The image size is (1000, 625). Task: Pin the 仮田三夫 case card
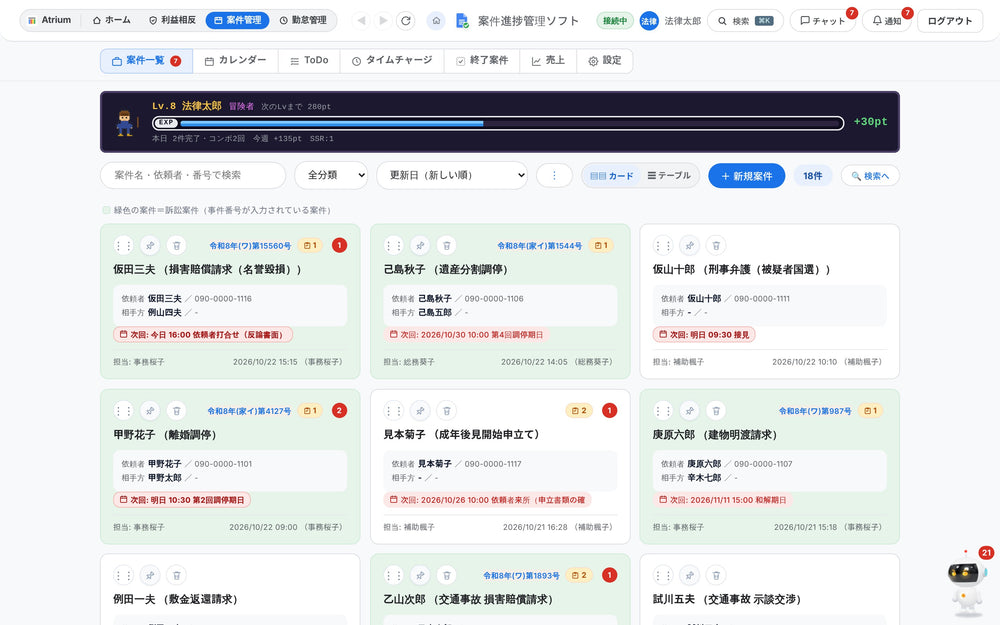[150, 245]
